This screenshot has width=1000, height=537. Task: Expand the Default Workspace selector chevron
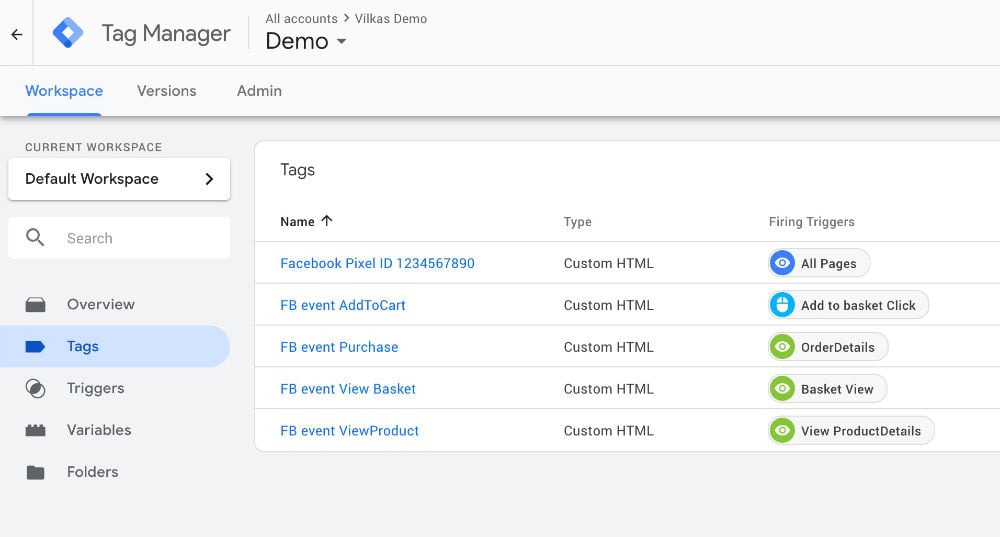[209, 179]
